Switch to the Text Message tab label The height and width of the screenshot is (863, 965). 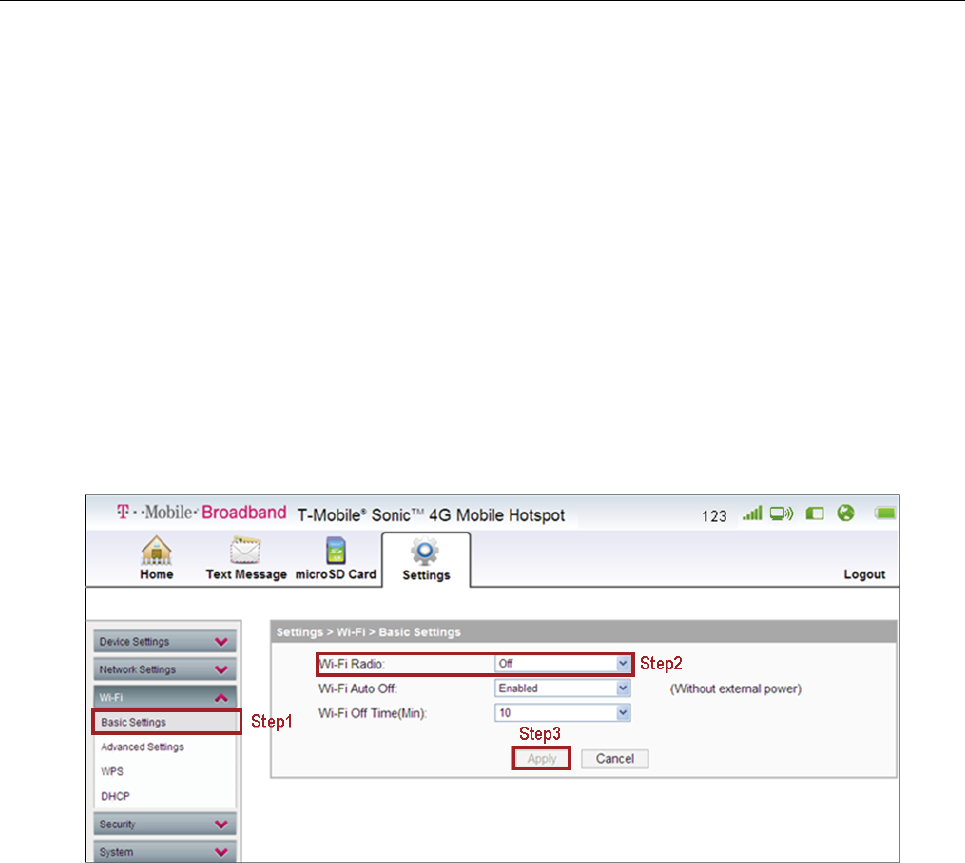pyautogui.click(x=246, y=574)
